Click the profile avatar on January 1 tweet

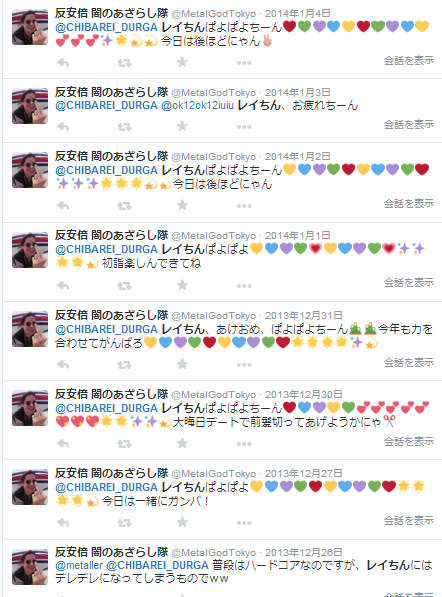[30, 250]
